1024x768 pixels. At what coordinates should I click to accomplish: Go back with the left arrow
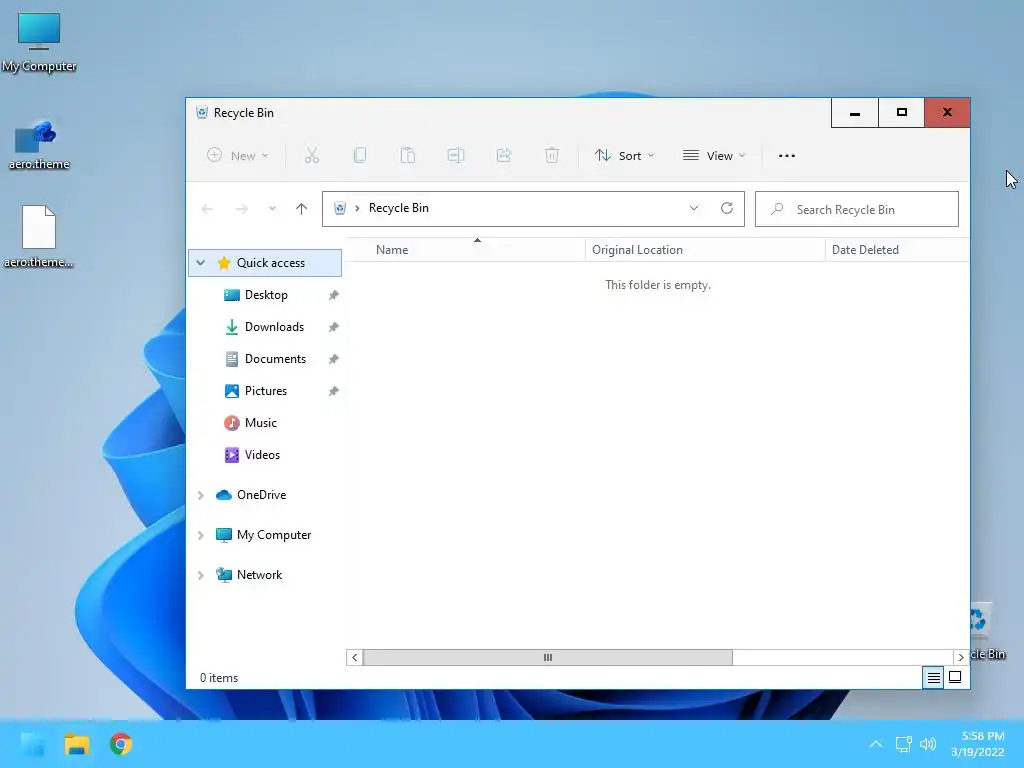(x=207, y=209)
